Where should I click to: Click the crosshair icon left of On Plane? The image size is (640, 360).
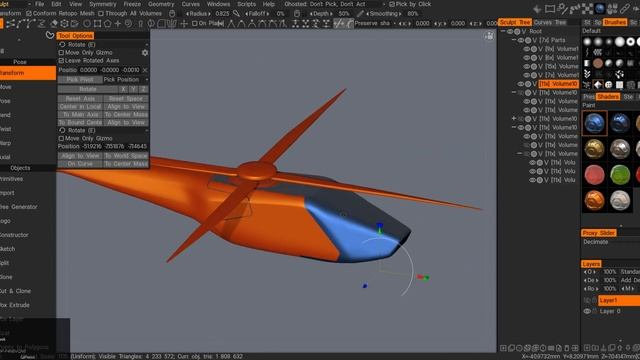[184, 24]
